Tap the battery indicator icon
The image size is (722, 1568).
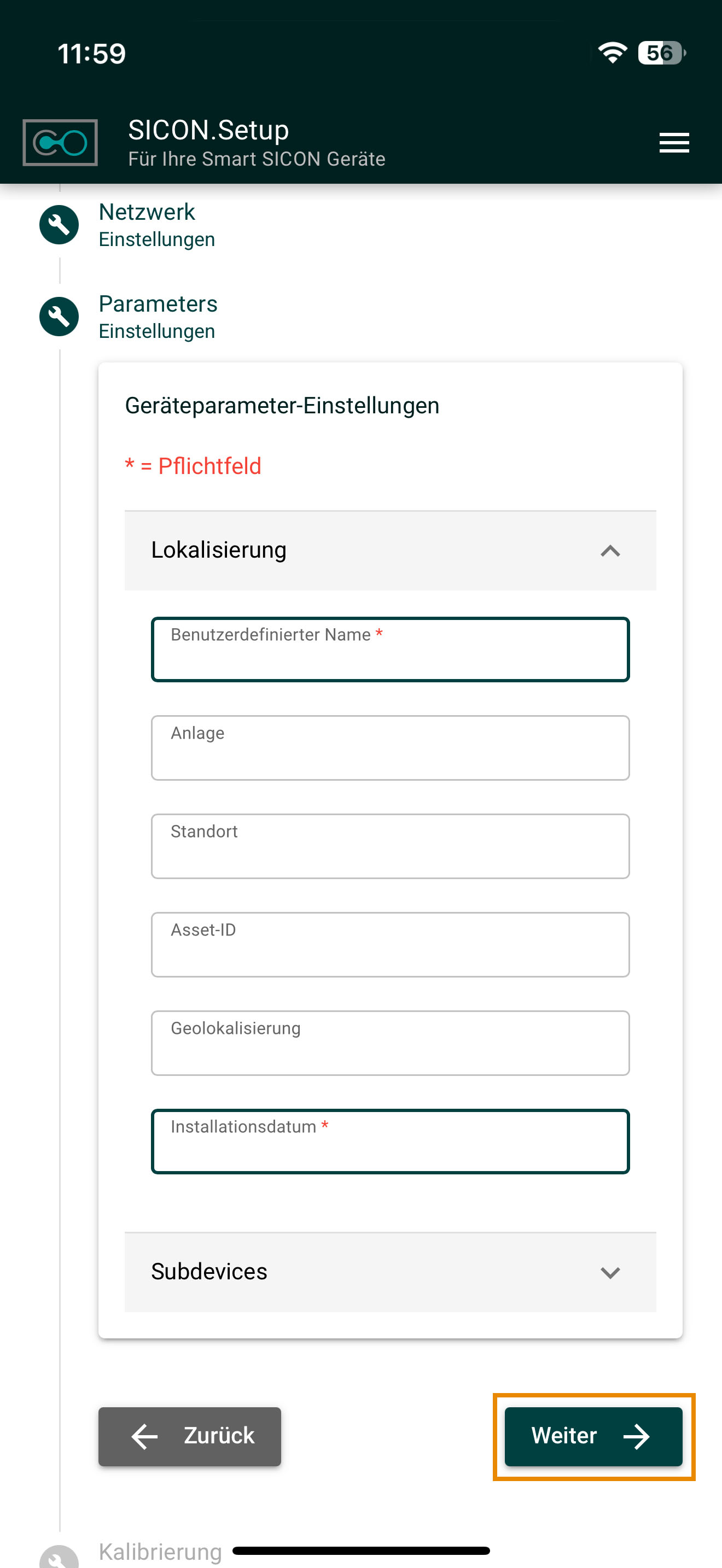(x=661, y=53)
